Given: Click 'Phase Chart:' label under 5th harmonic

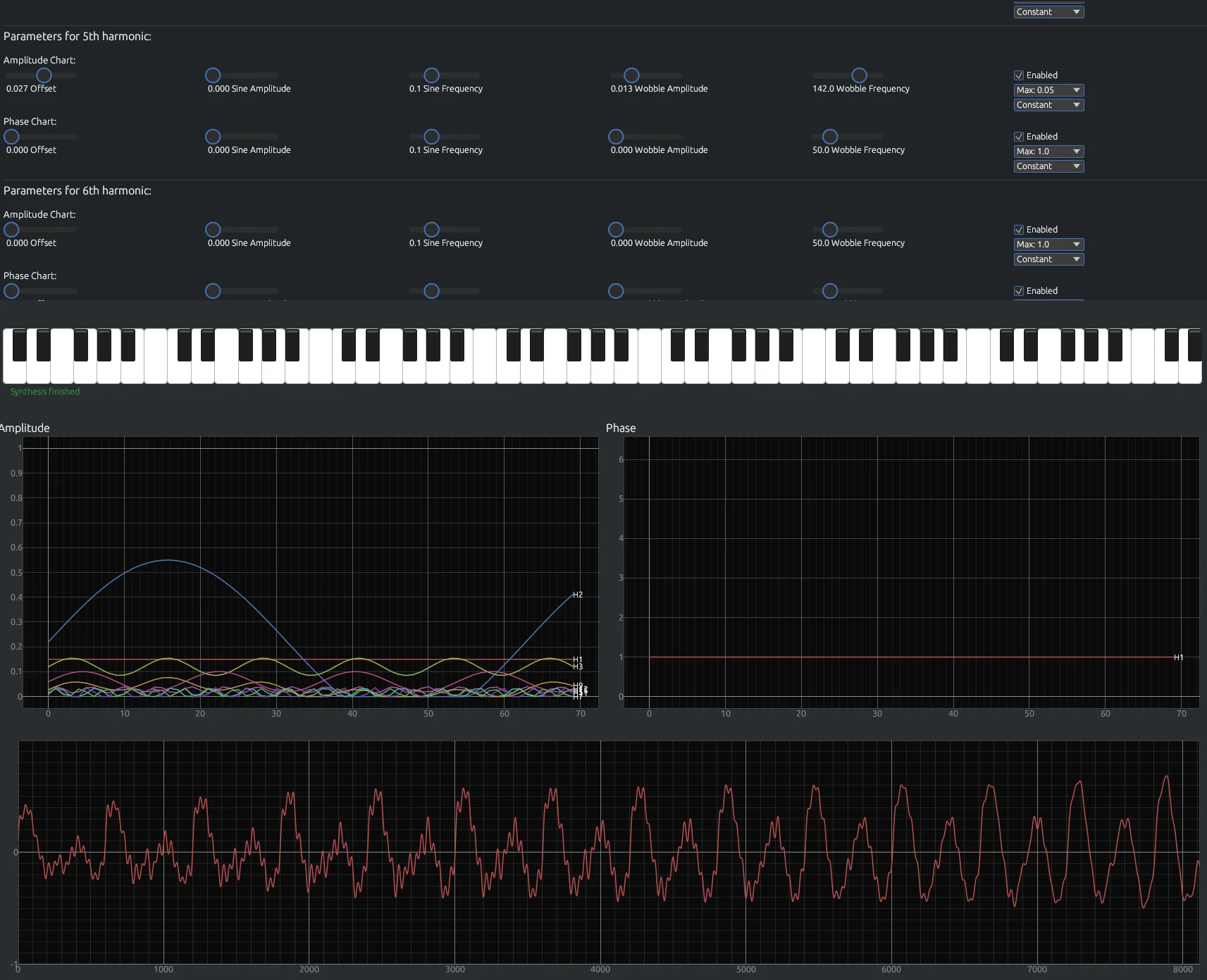Looking at the screenshot, I should 30,122.
